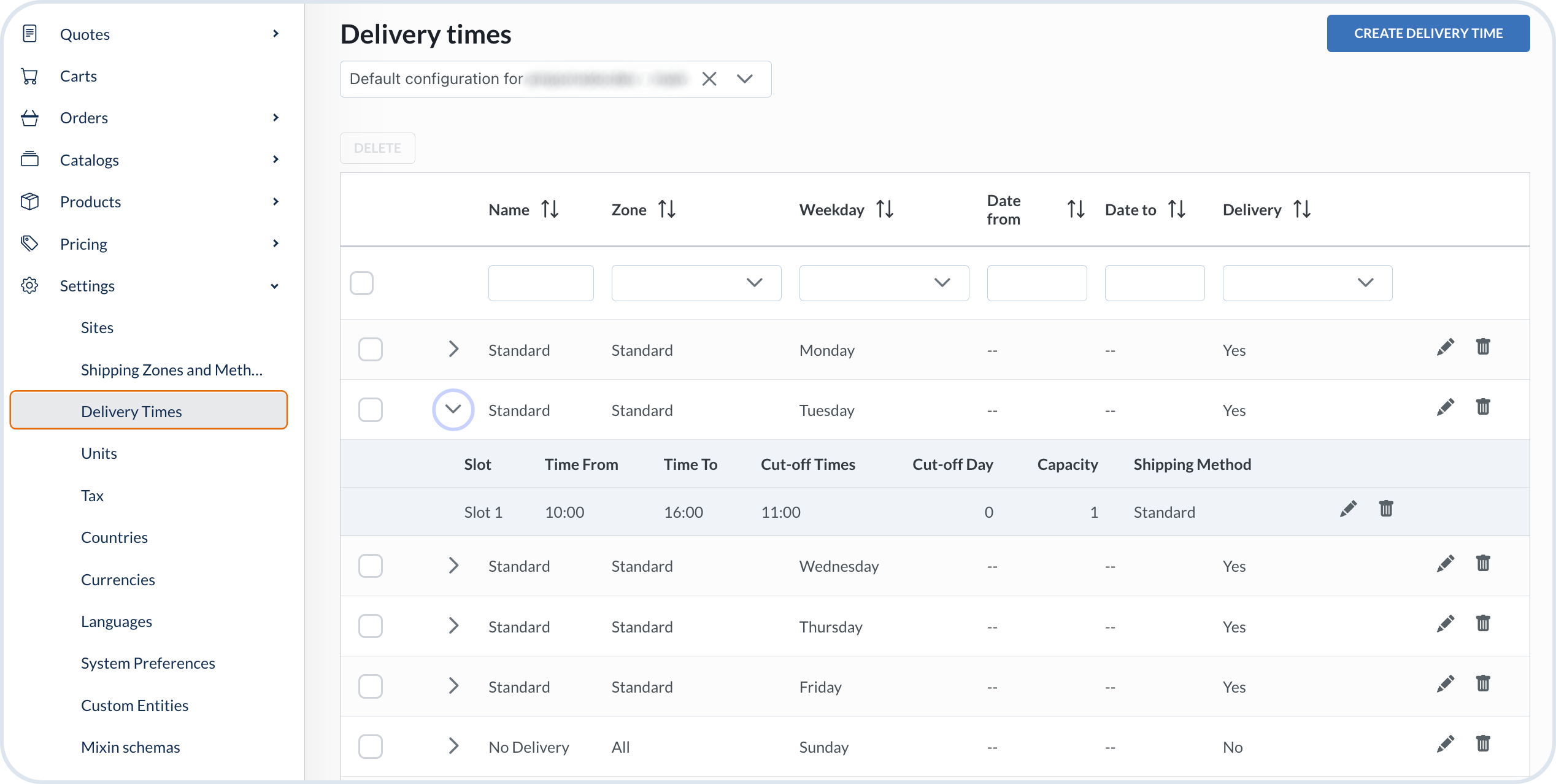Click the Create Delivery Time button
This screenshot has height=784, width=1556.
point(1428,34)
